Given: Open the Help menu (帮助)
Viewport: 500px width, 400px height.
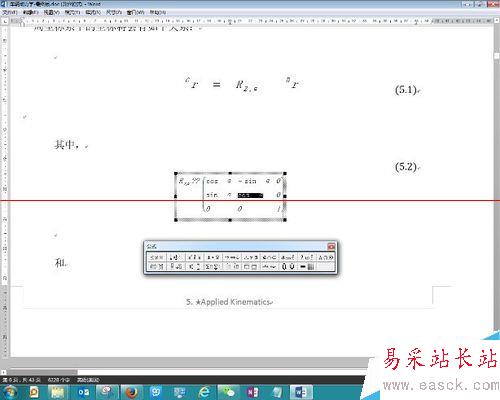Looking at the screenshot, I should click(x=157, y=12).
